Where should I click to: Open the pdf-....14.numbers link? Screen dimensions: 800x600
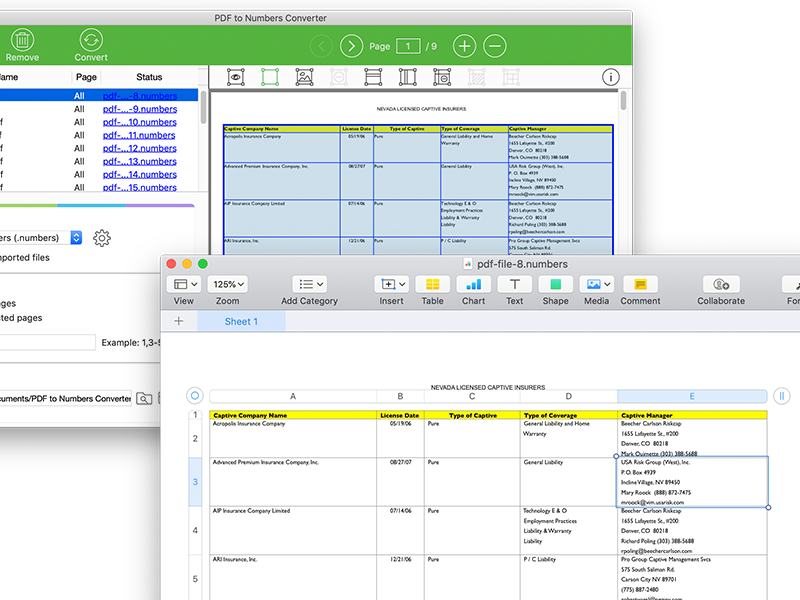click(x=139, y=174)
